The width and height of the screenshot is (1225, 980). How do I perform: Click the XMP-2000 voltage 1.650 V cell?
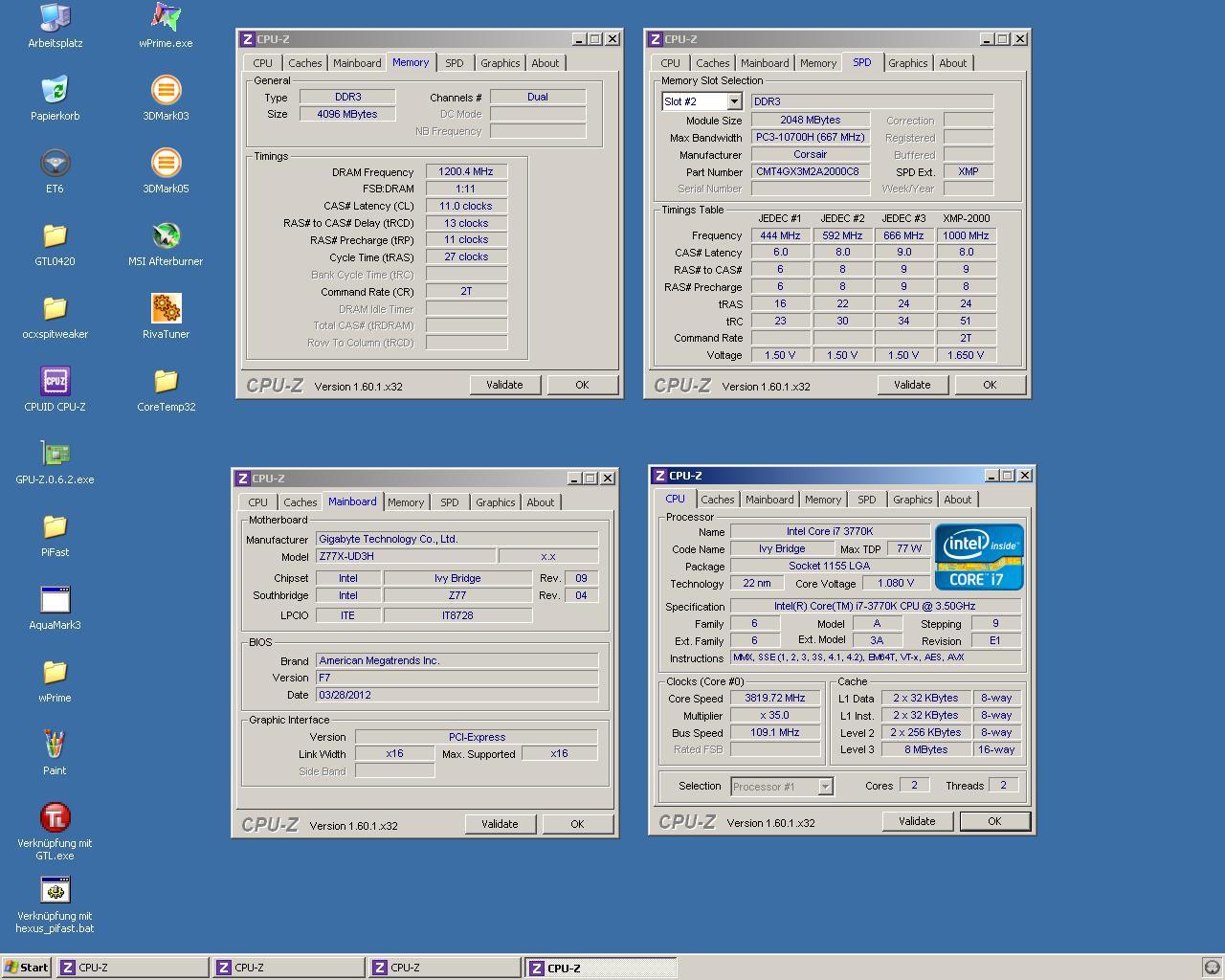point(966,355)
